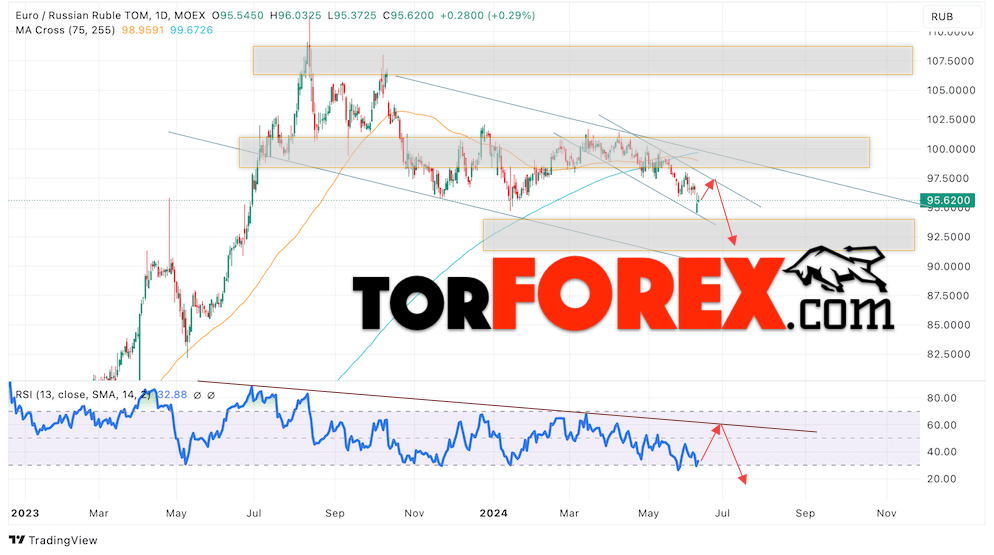
Task: Click the 97.5000 price axis label
Action: coord(950,178)
